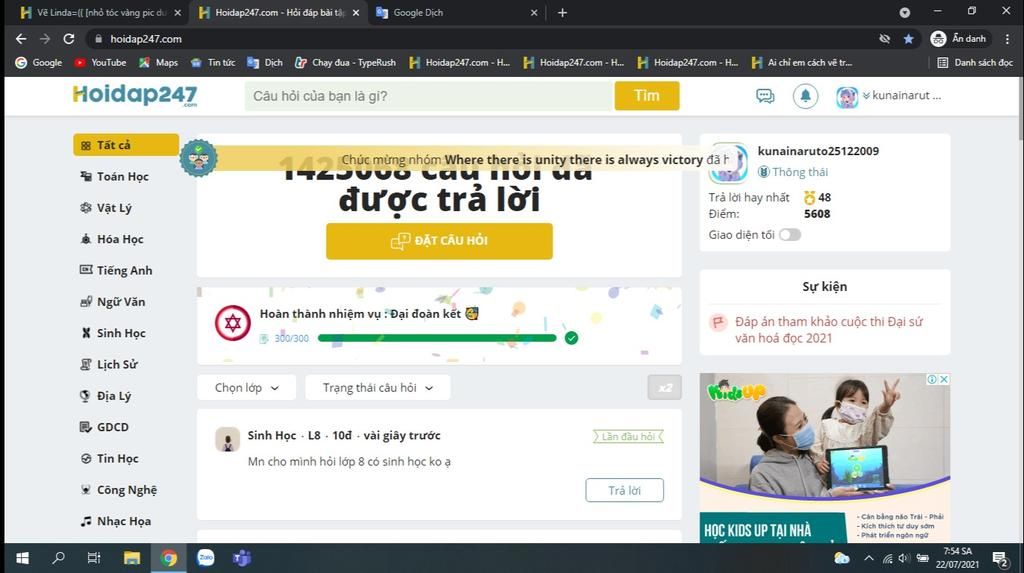Click the Địa Lý globe icon
The height and width of the screenshot is (573, 1024).
86,395
